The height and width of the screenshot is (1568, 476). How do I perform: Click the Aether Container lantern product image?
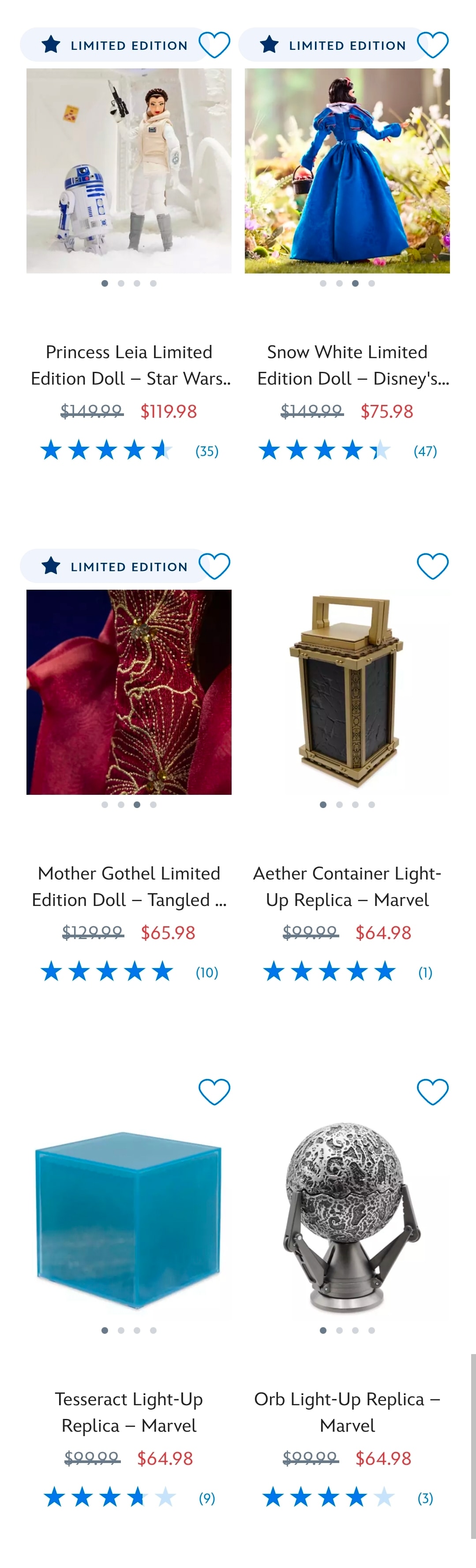click(347, 692)
